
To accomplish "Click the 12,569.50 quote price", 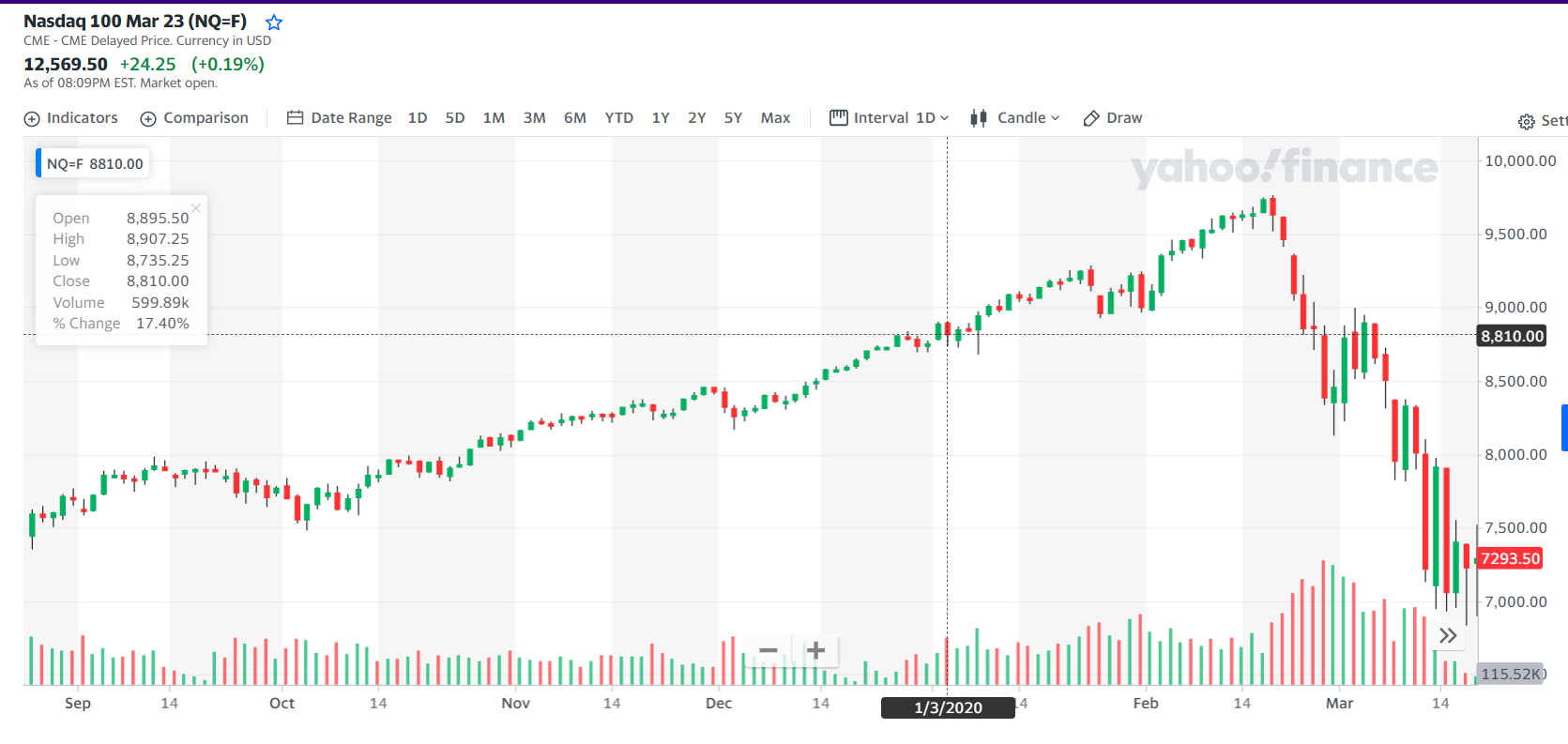I will tap(66, 64).
